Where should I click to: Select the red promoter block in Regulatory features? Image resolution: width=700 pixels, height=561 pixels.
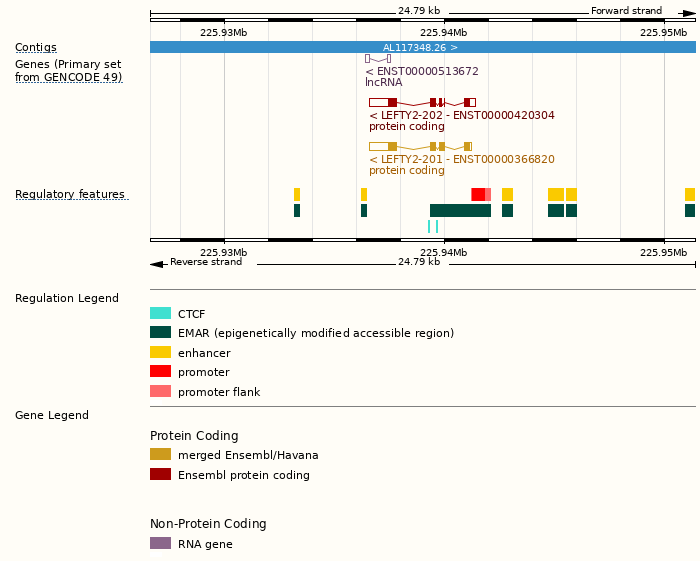478,194
